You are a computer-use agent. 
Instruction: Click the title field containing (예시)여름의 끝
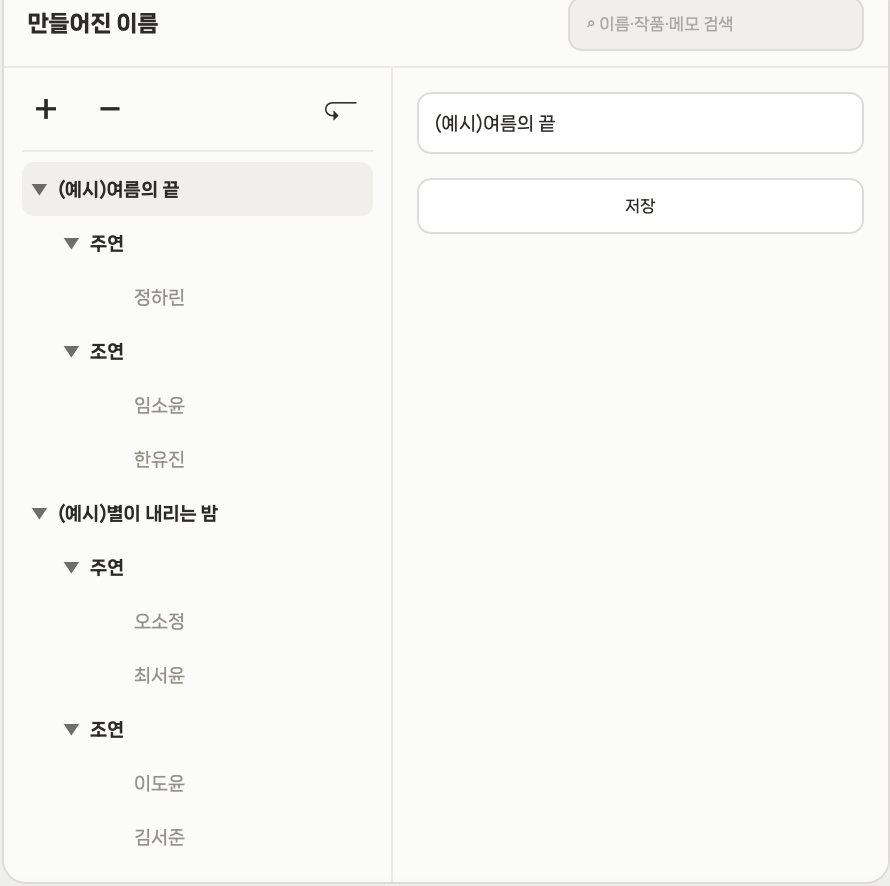click(640, 123)
